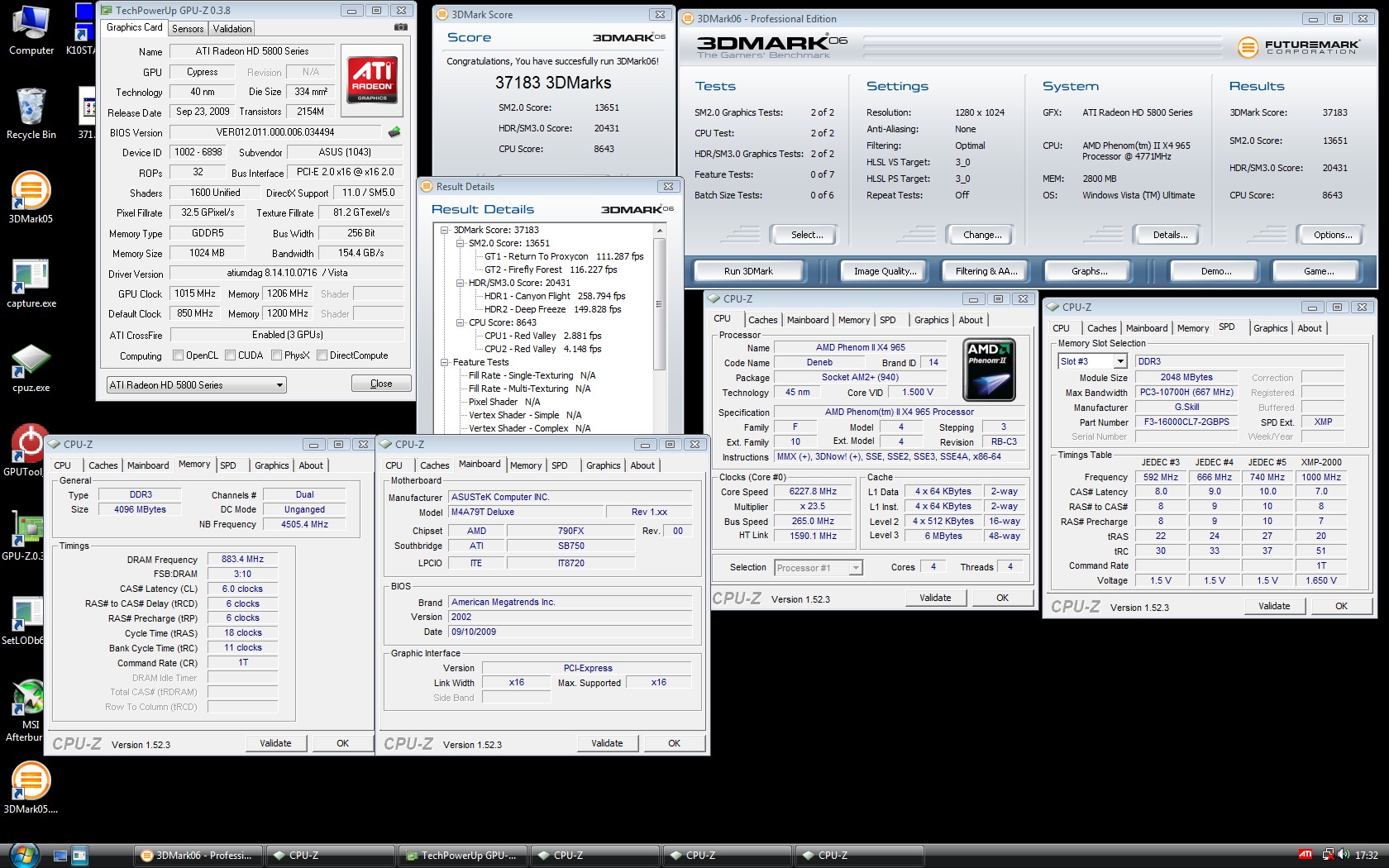This screenshot has width=1389, height=868.
Task: Open About tab in CPU-Z Memory Slot Selection window
Action: (1310, 328)
